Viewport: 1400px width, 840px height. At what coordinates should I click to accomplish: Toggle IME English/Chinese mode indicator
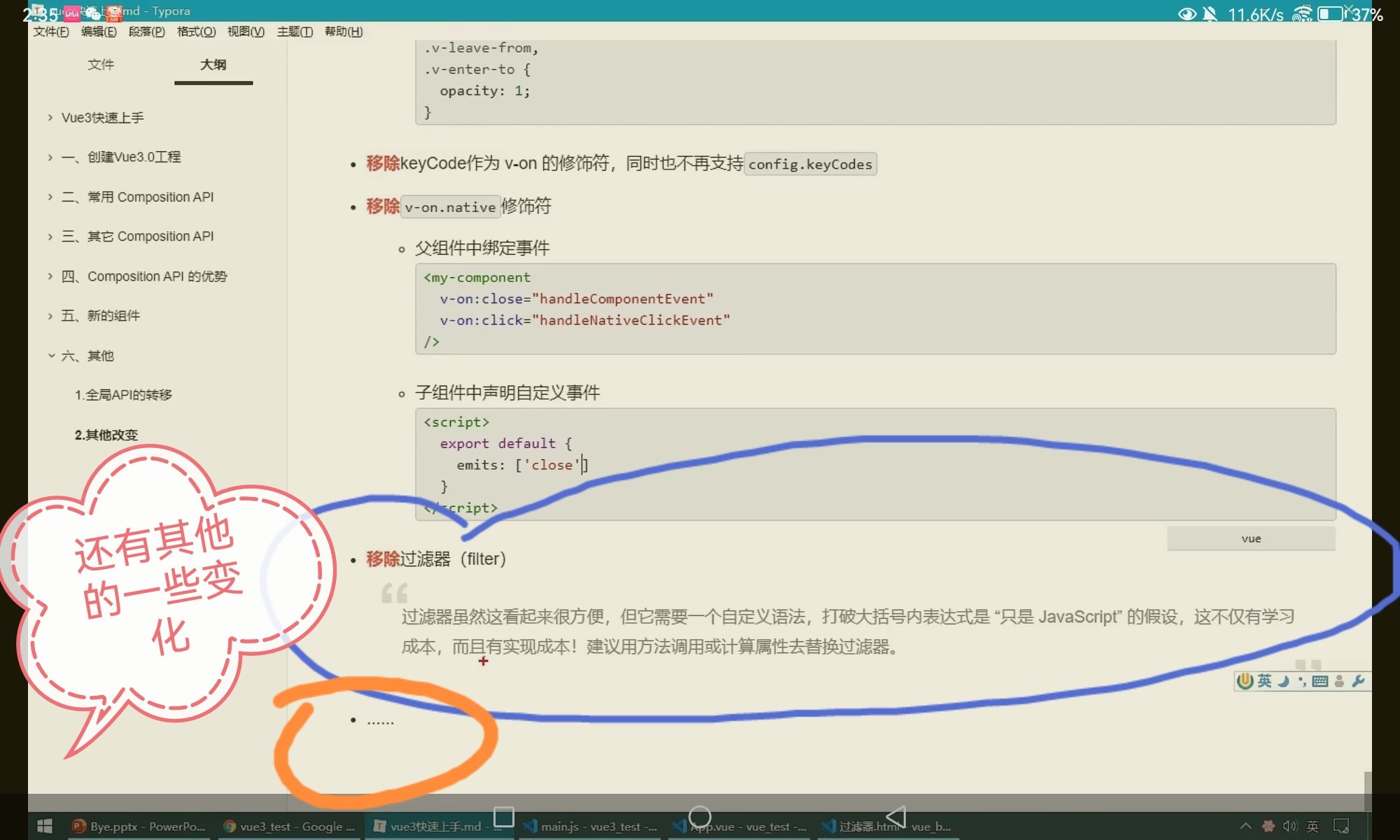[x=1264, y=681]
